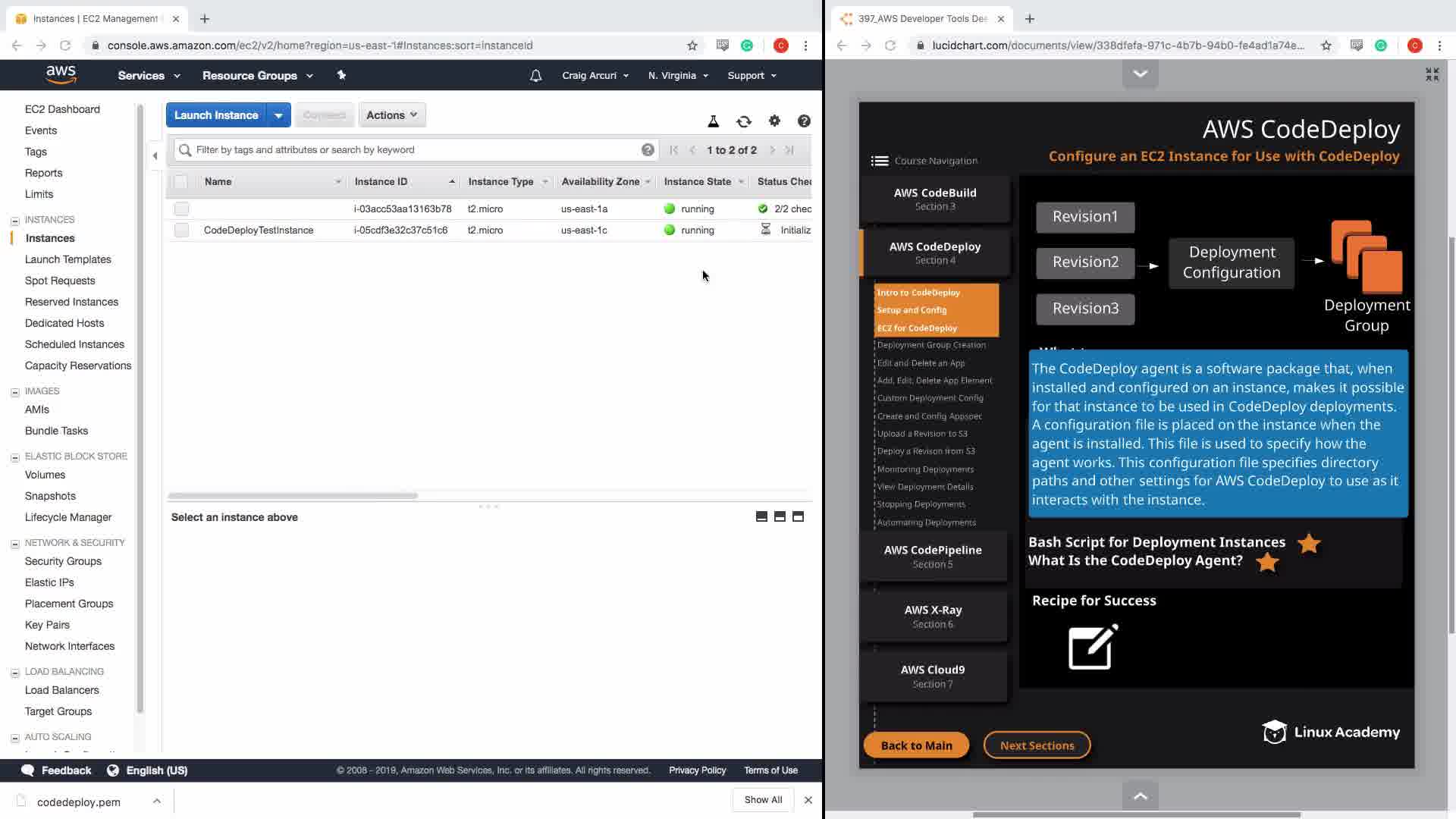
Task: Click the Recipe for Success note icon
Action: click(1093, 647)
